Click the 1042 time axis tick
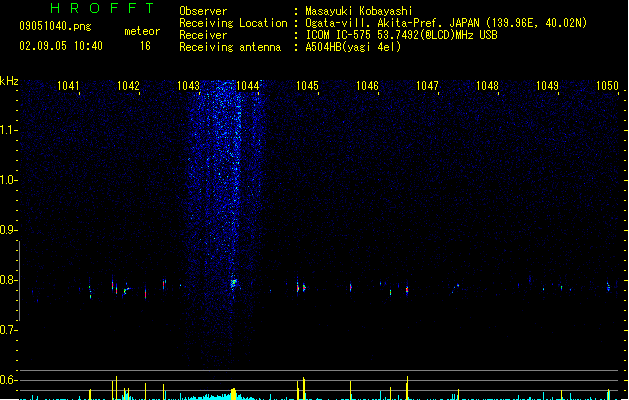Screen dimensions: 629x400 point(128,86)
